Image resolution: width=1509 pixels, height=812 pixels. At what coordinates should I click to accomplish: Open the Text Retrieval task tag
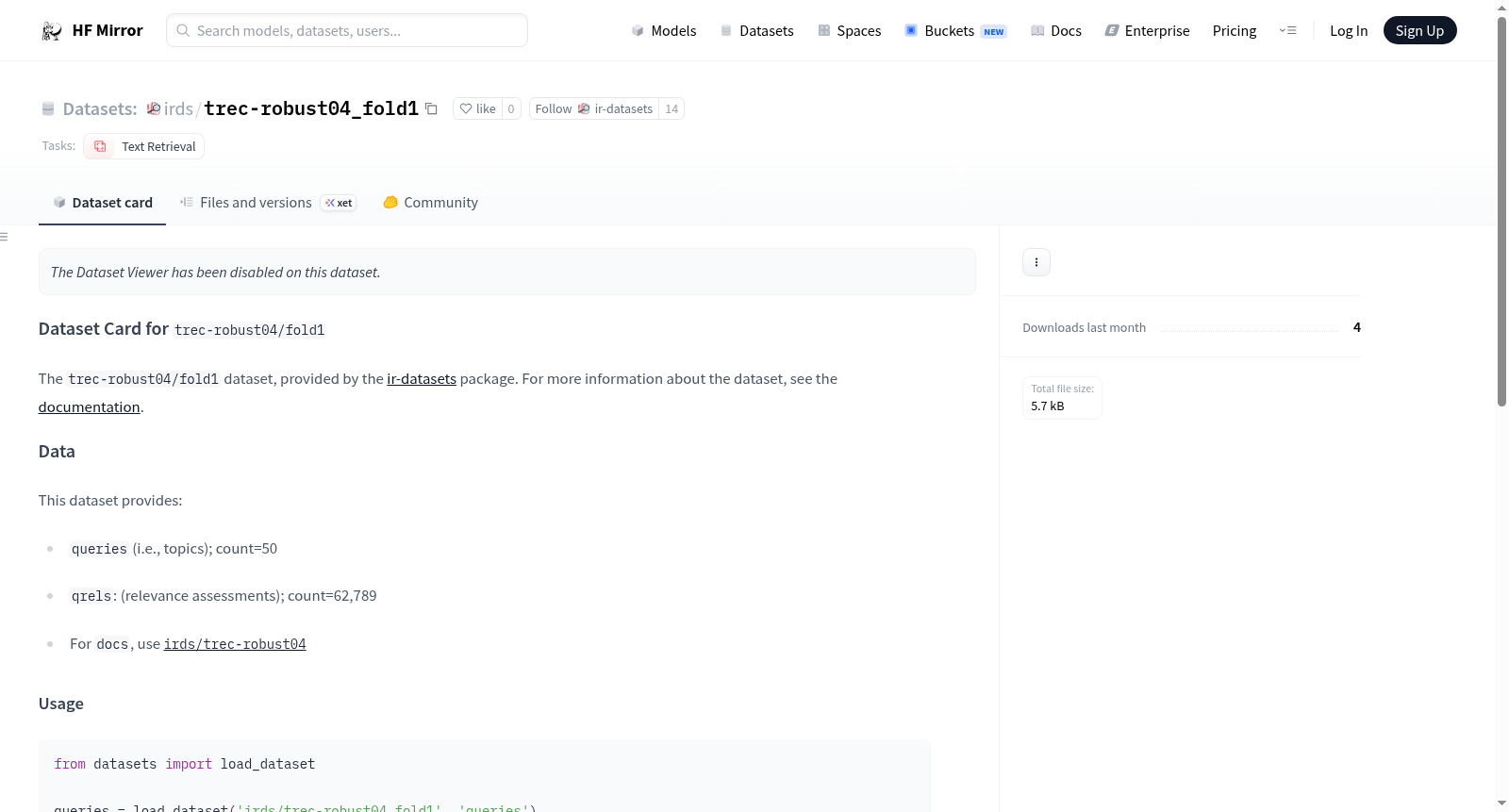[144, 146]
